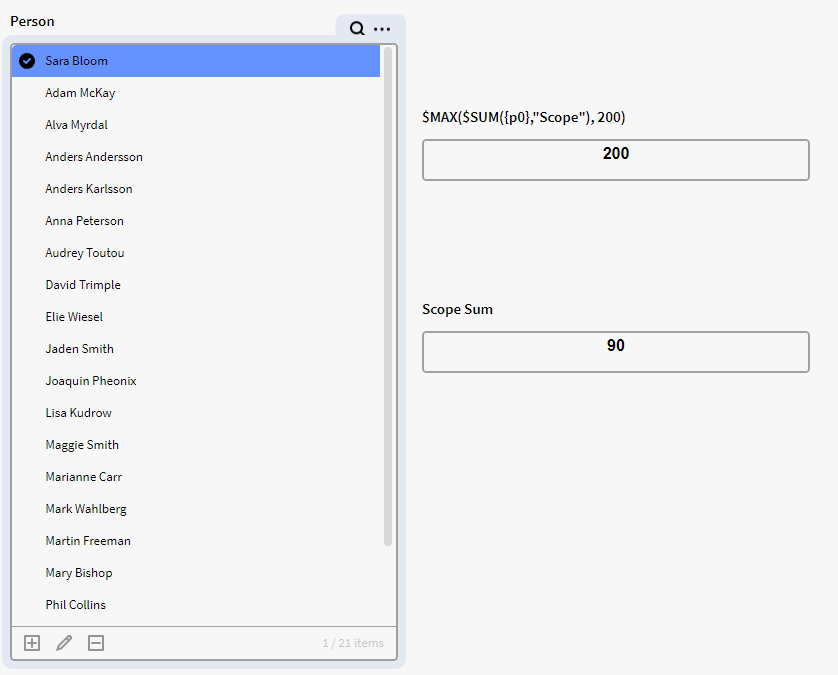Select Alva Myrdal in the list
This screenshot has width=838, height=675.
click(x=76, y=125)
